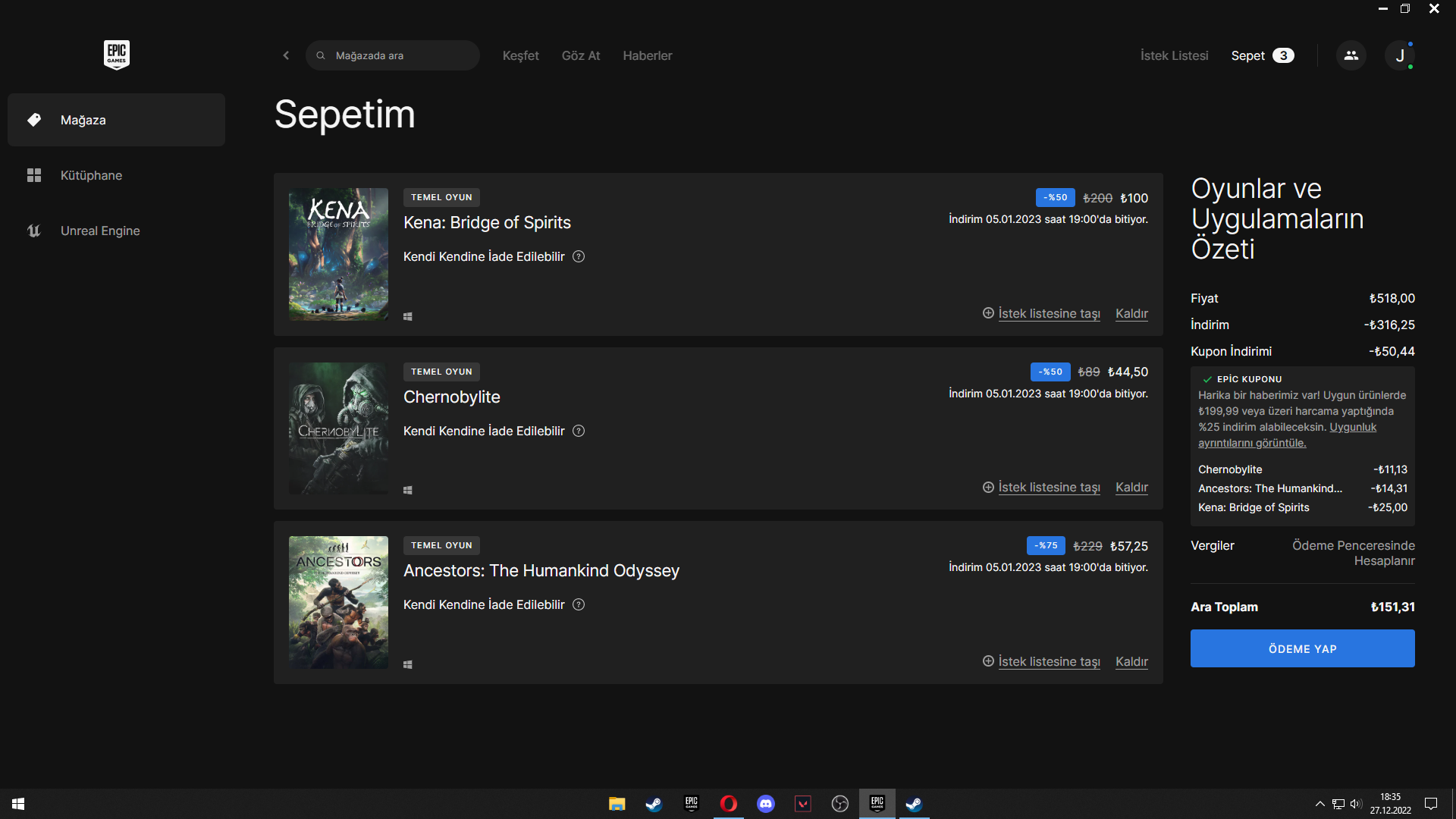Click the Kena: Bridge of Spirits title

coord(487,222)
